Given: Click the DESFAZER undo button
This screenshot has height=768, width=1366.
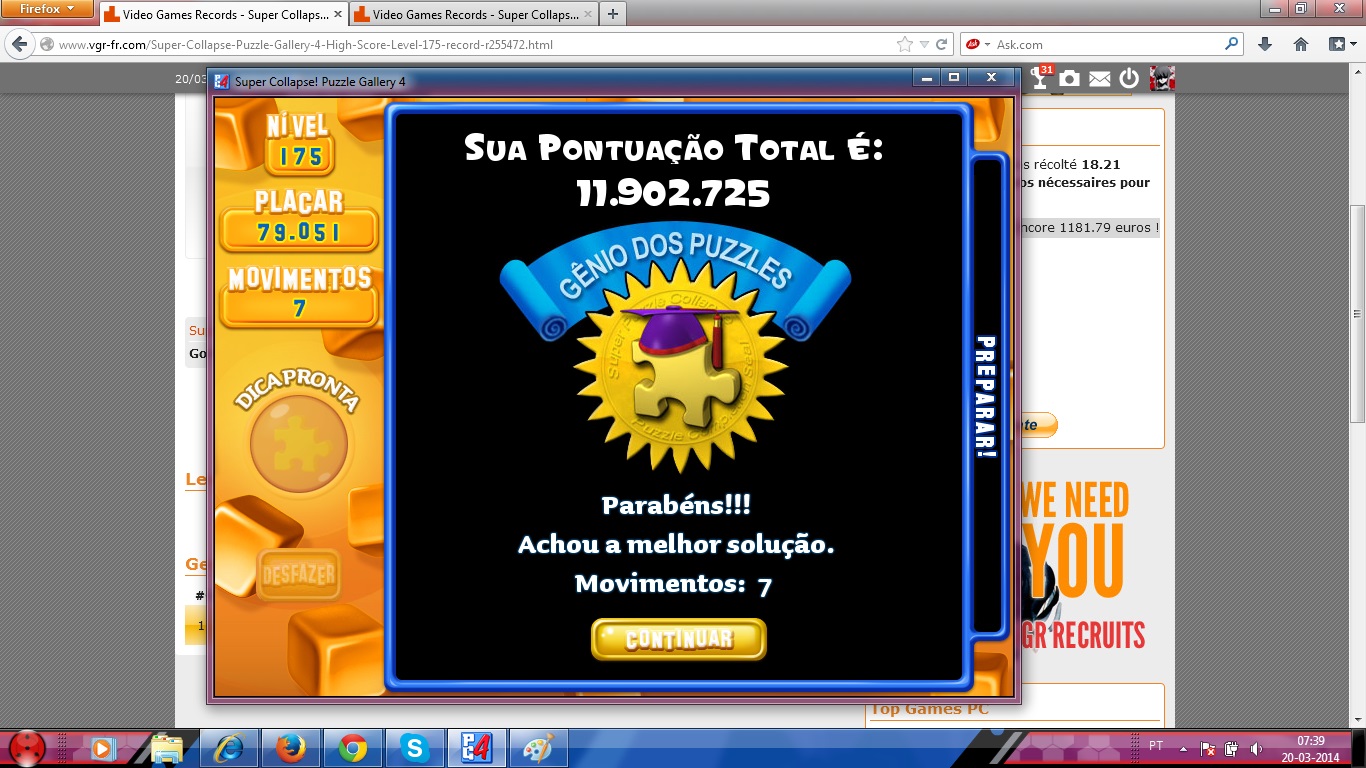Looking at the screenshot, I should pyautogui.click(x=298, y=575).
